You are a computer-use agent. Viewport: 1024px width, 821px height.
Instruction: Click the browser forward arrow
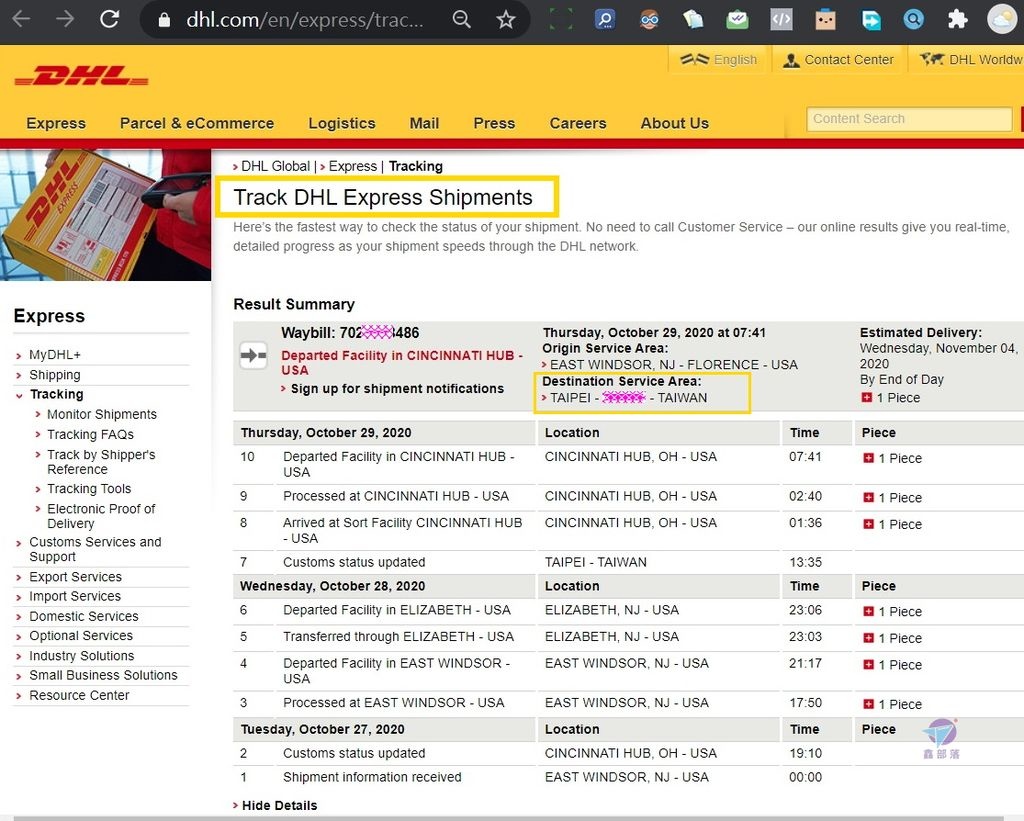[65, 19]
